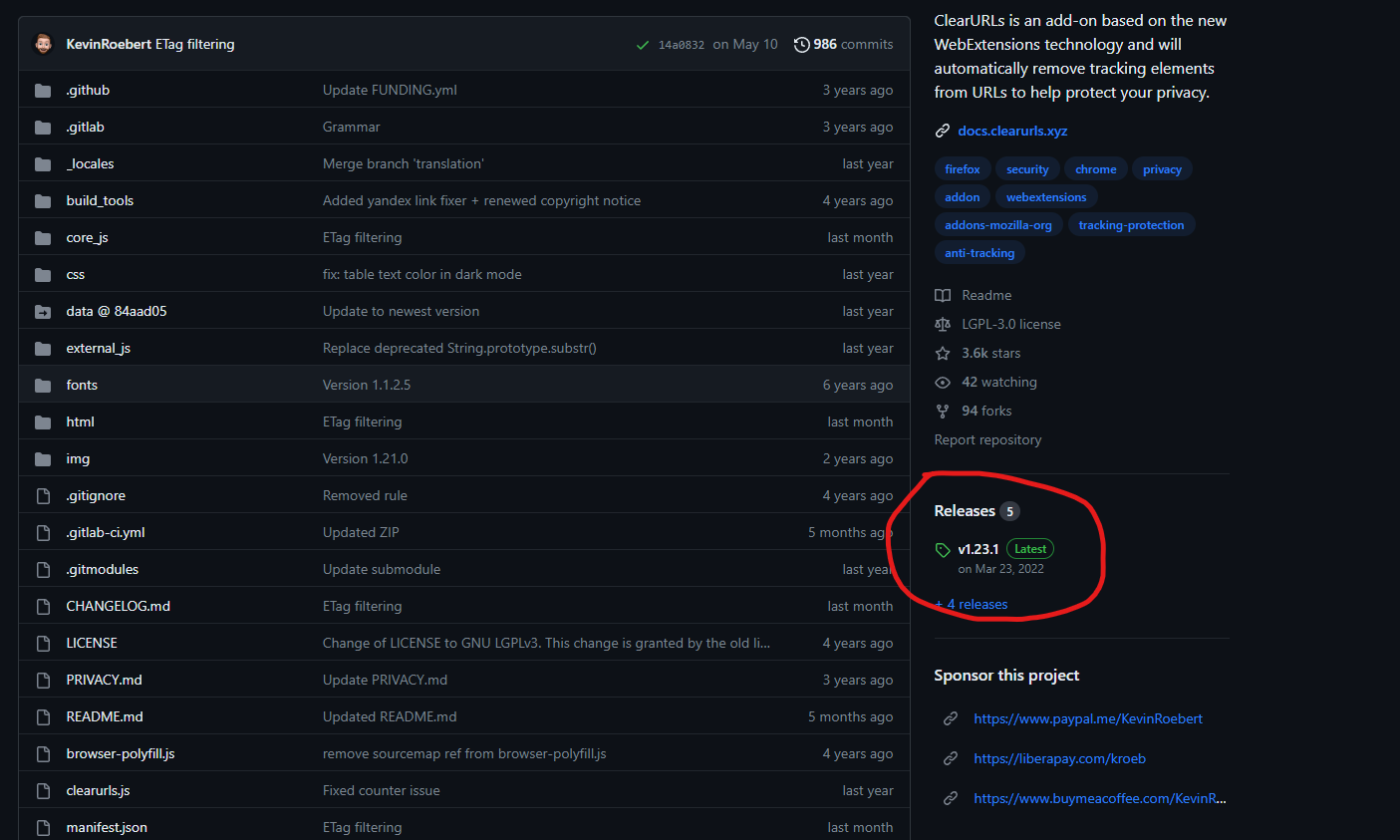Image resolution: width=1400 pixels, height=840 pixels.
Task: Open the 'Fixed counter issue' commit message
Action: click(382, 791)
